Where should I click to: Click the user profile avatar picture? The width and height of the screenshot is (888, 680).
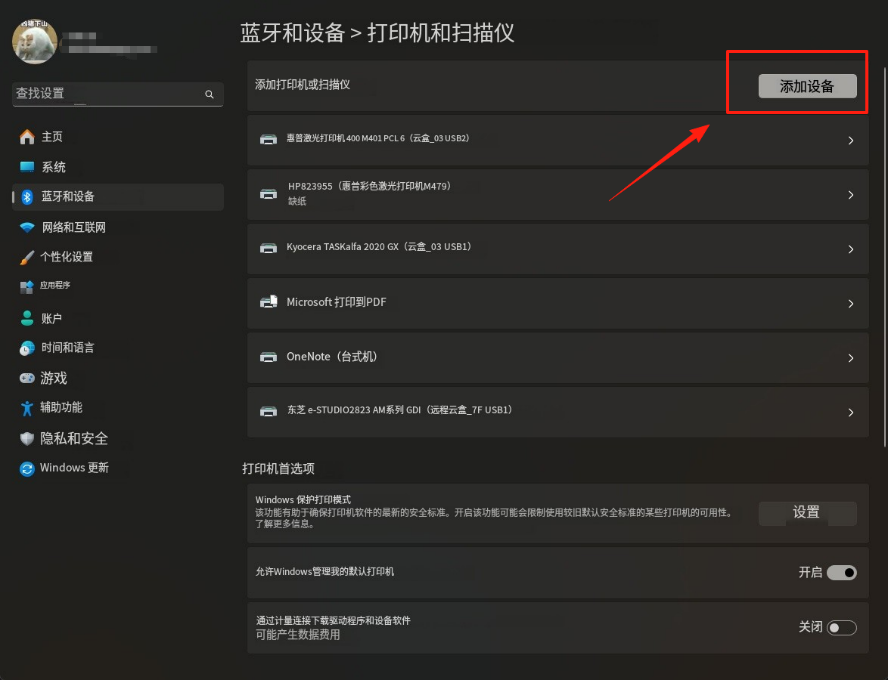pos(35,41)
